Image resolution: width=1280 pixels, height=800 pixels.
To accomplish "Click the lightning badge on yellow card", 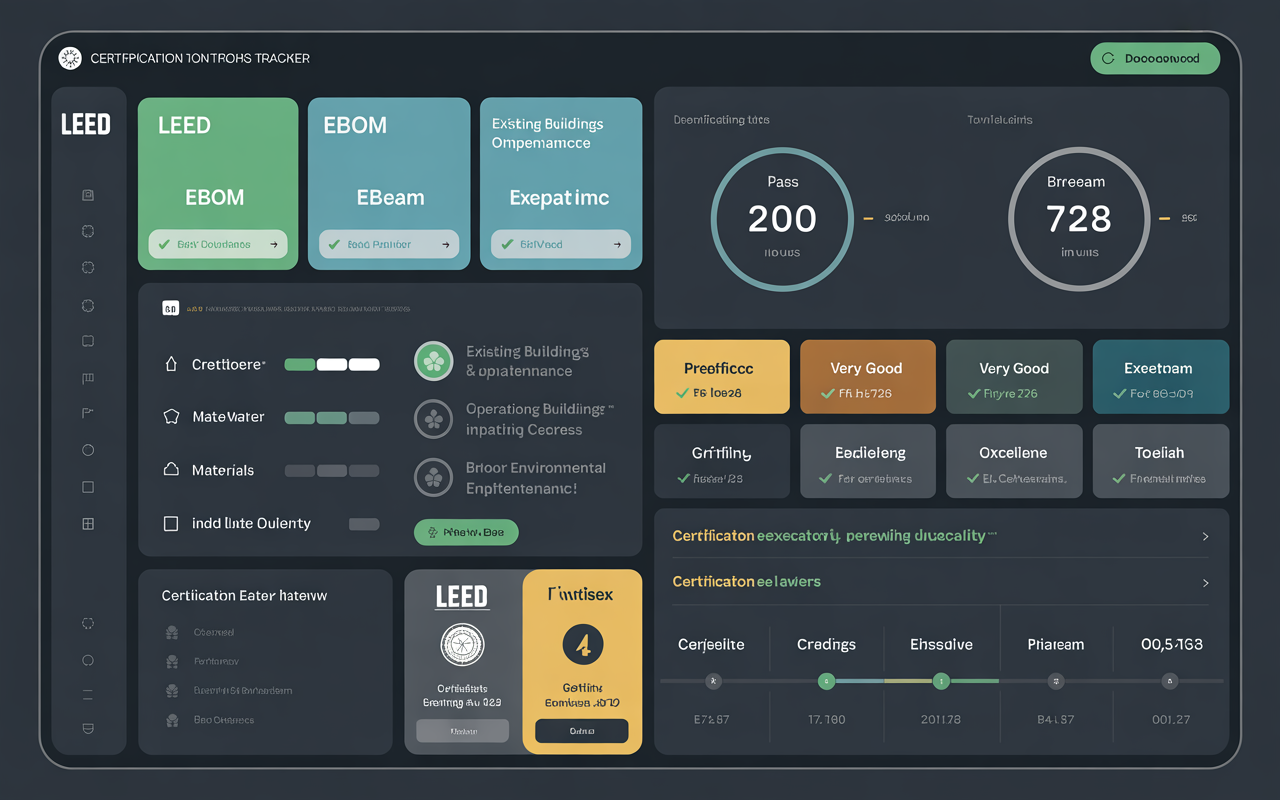I will tap(583, 645).
